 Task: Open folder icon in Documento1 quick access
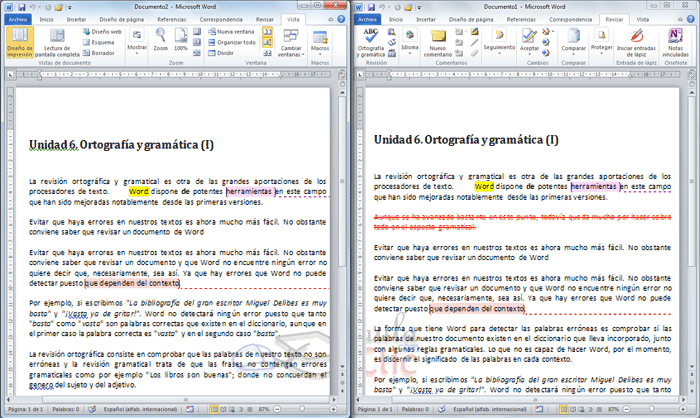pyautogui.click(x=408, y=7)
